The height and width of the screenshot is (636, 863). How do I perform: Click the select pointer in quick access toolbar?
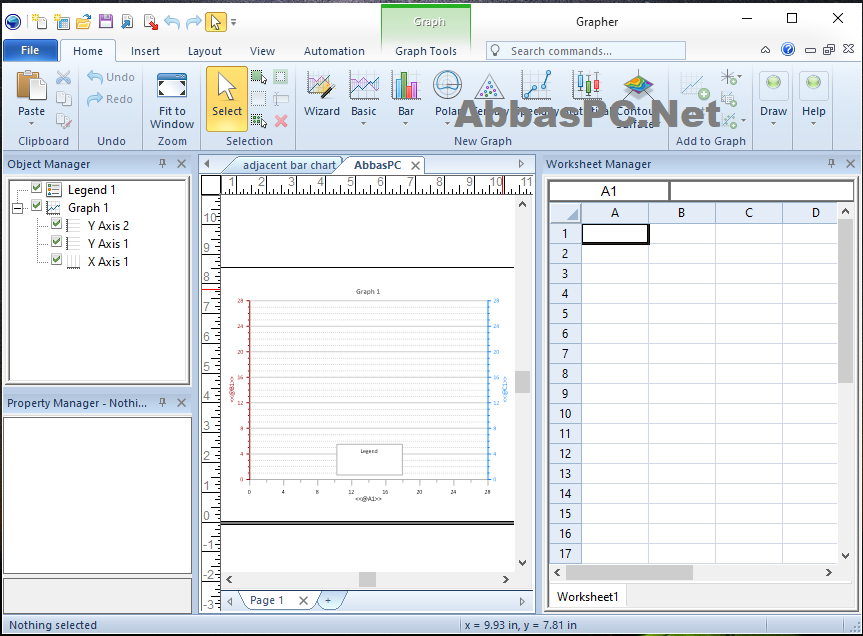click(215, 21)
